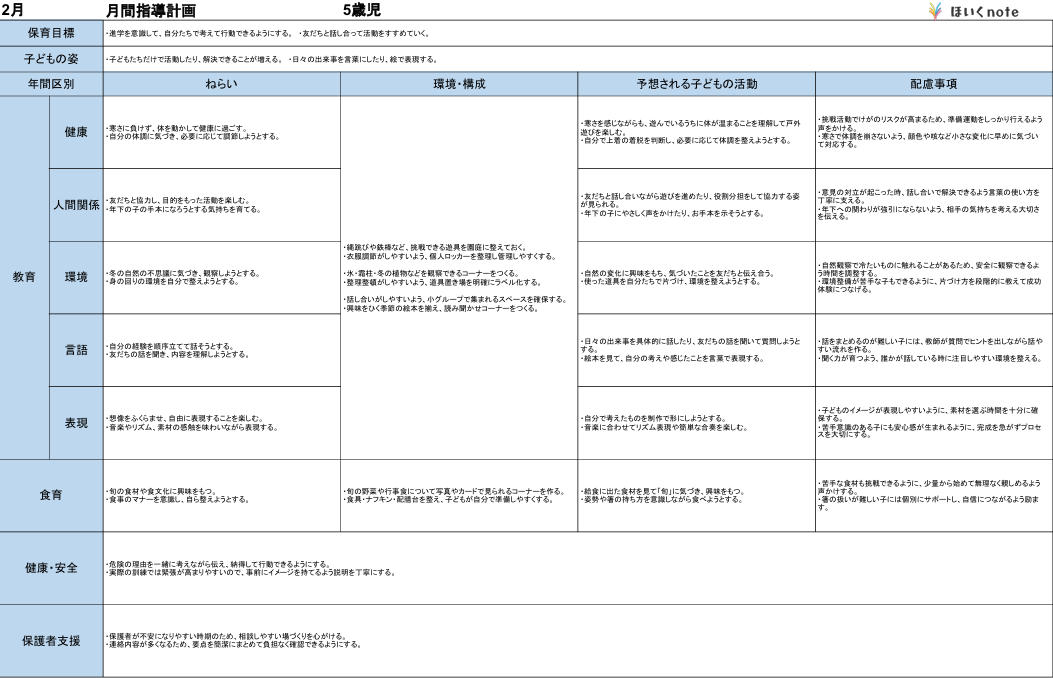
Task: Select the 教育 category cell
Action: coord(24,277)
